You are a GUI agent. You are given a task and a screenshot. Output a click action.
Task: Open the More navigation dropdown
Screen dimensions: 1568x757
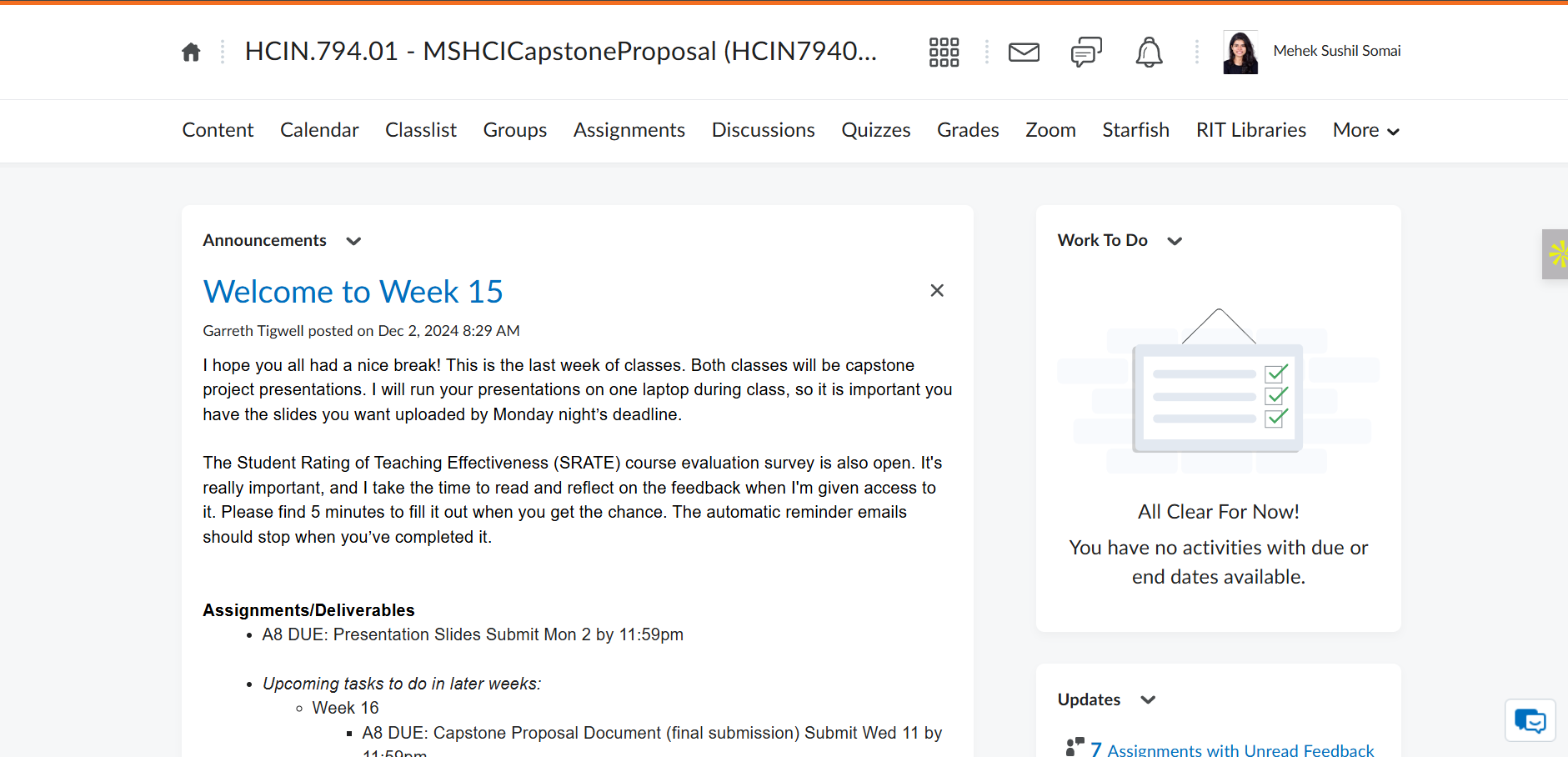(x=1365, y=131)
